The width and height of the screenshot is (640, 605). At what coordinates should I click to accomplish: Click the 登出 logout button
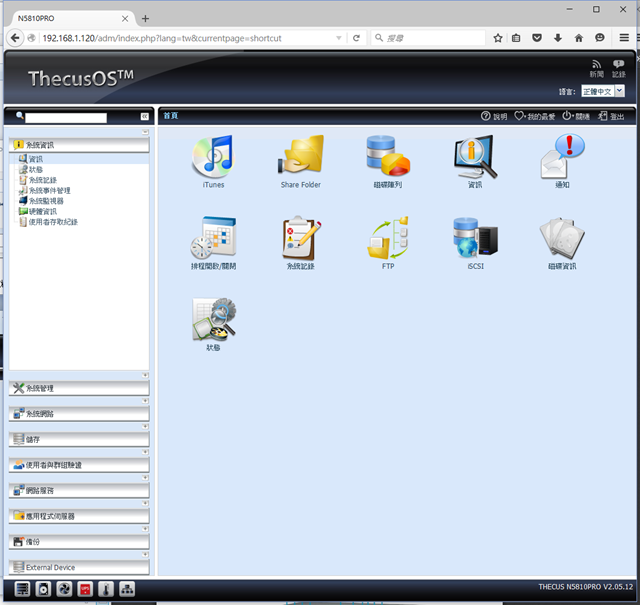click(611, 116)
